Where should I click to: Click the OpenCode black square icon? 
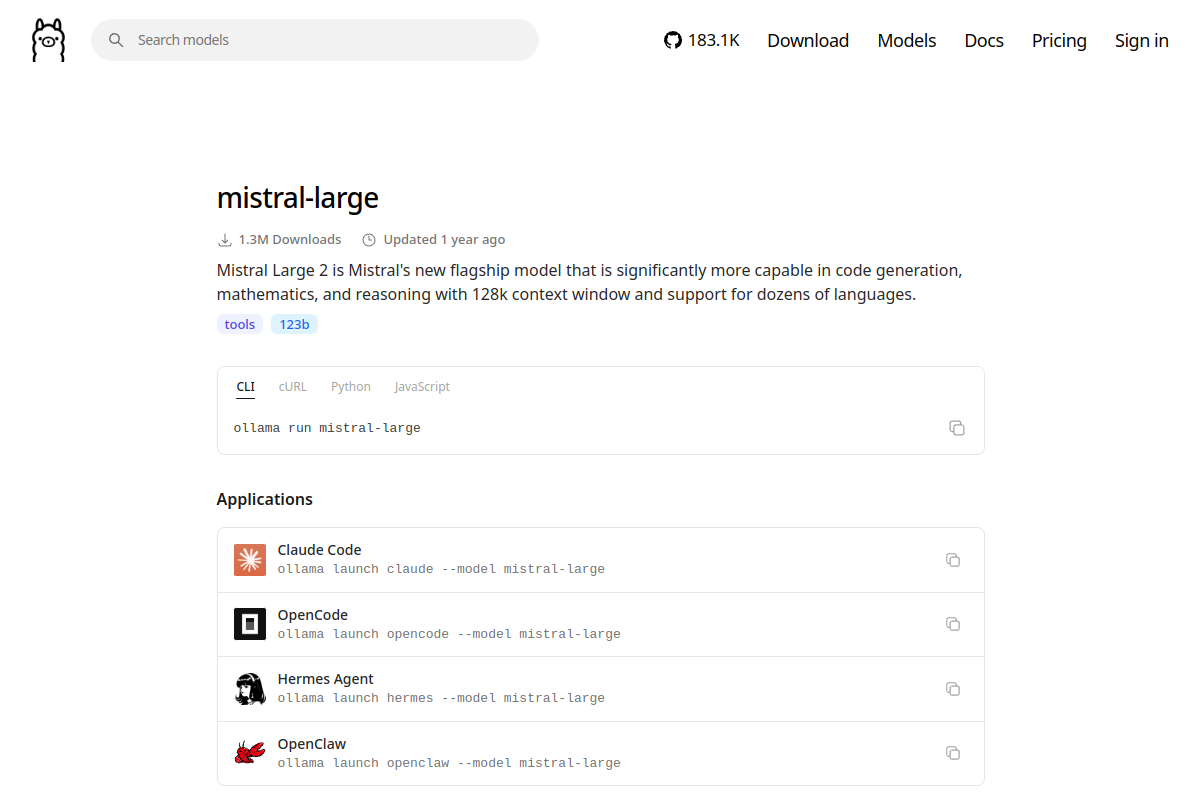[x=250, y=624]
